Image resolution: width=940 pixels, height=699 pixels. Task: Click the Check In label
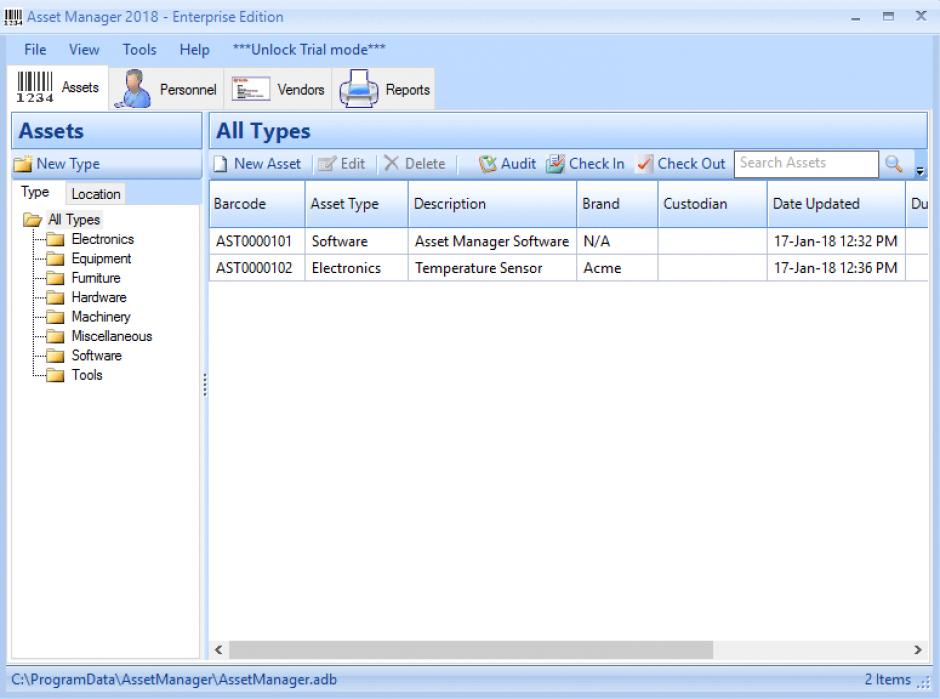click(x=596, y=164)
